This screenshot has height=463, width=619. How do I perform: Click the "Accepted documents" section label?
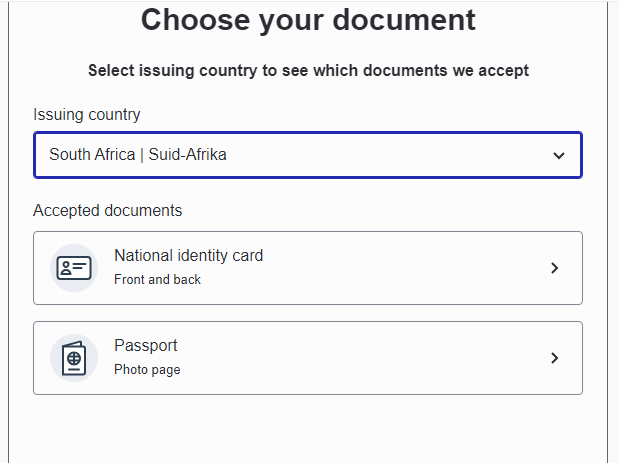pyautogui.click(x=108, y=211)
